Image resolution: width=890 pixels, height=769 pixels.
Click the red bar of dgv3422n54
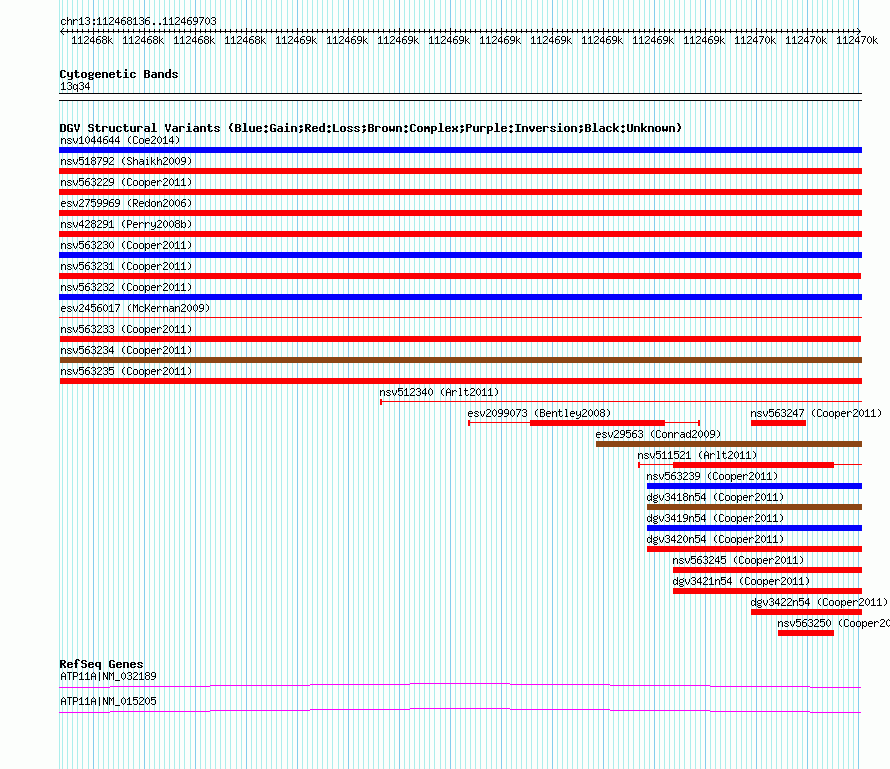point(806,612)
